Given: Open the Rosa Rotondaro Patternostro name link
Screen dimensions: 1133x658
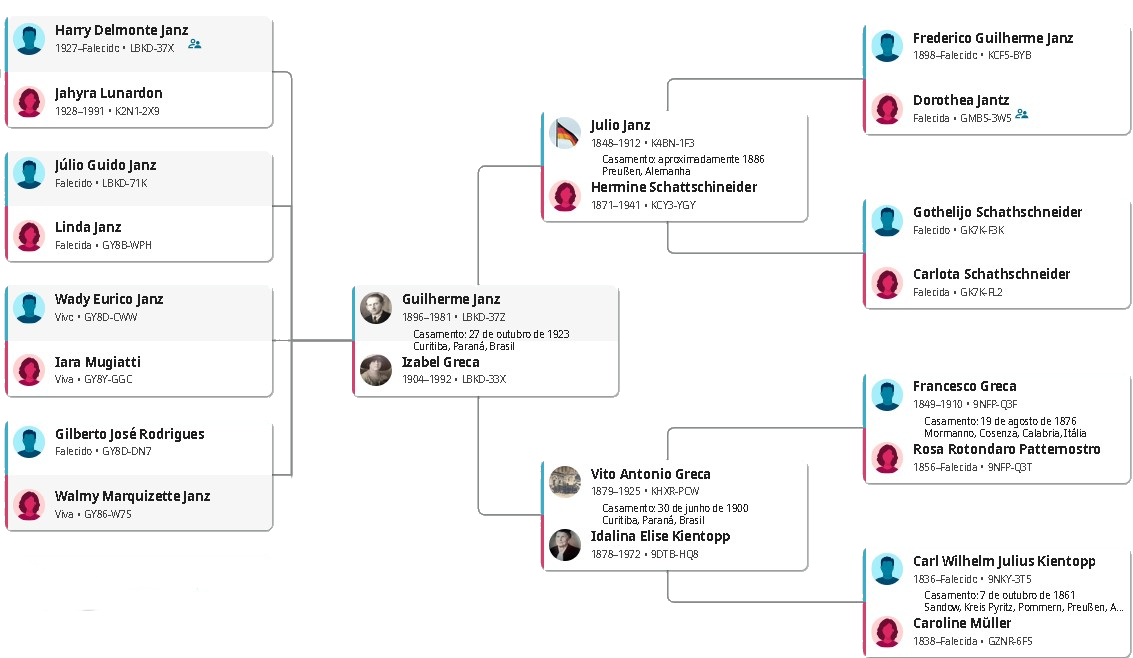Looking at the screenshot, I should (x=1006, y=449).
